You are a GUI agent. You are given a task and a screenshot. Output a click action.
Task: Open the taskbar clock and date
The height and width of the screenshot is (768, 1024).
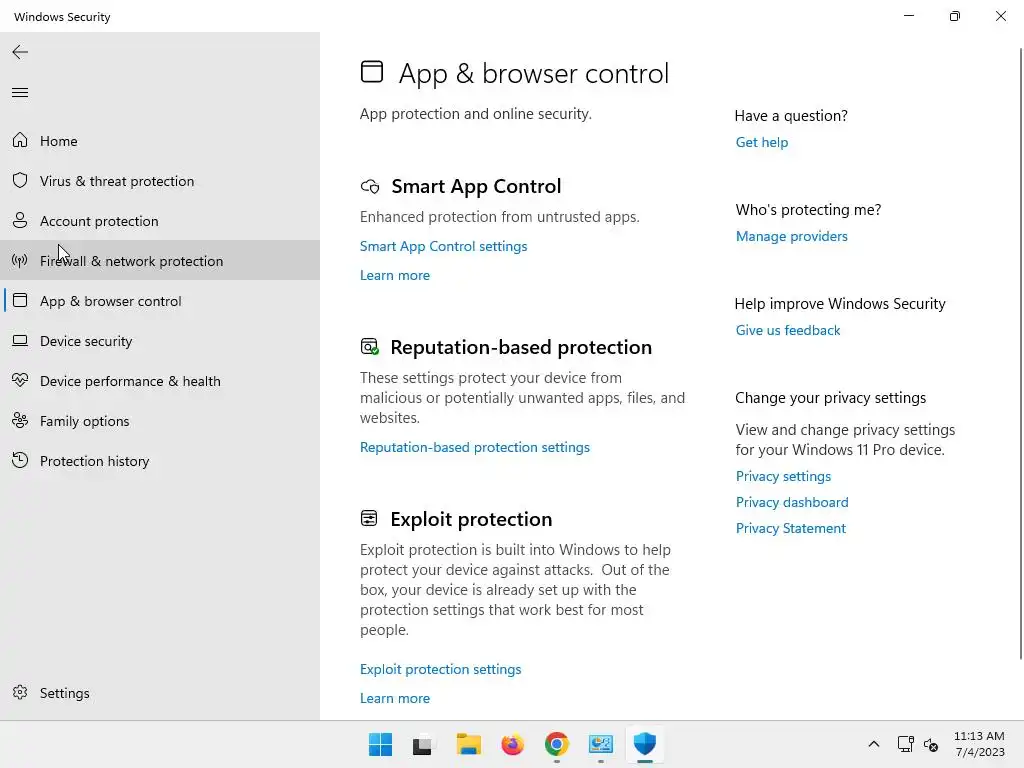click(979, 744)
